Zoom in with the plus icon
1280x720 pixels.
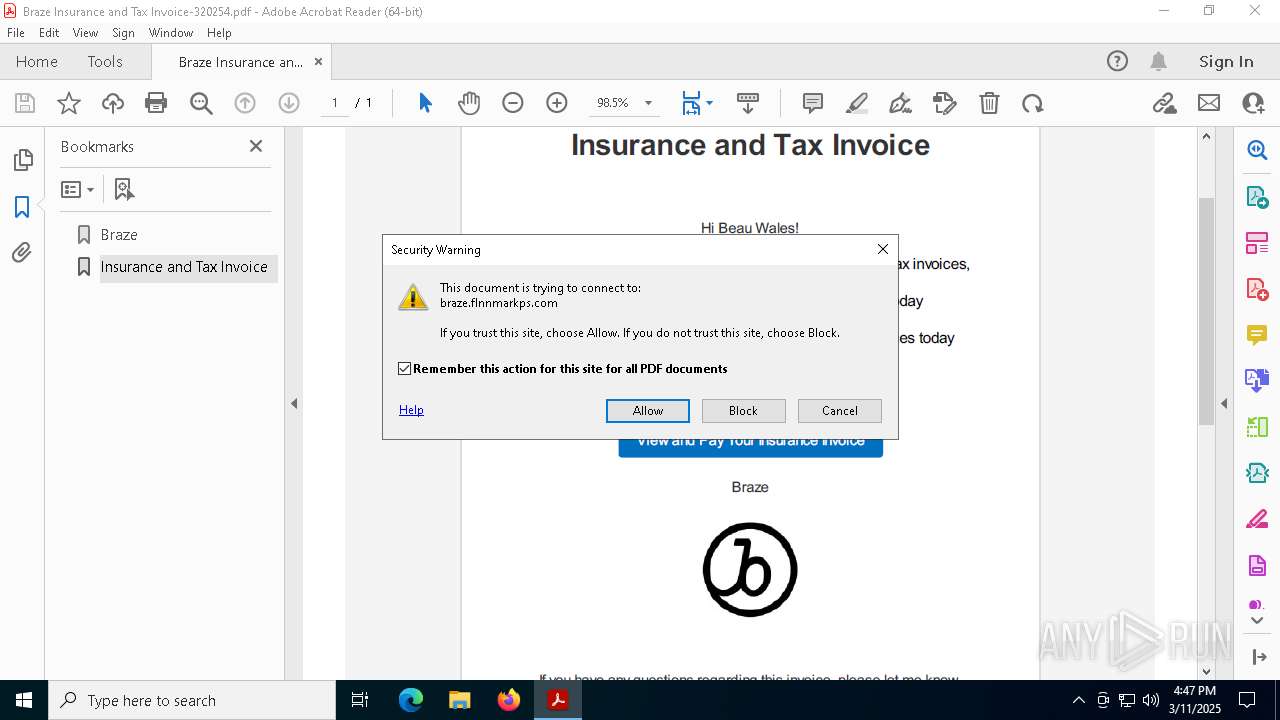coord(557,103)
